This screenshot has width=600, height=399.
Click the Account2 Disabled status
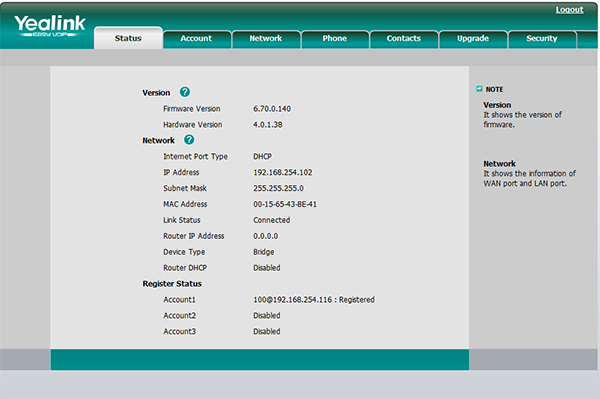(x=267, y=316)
